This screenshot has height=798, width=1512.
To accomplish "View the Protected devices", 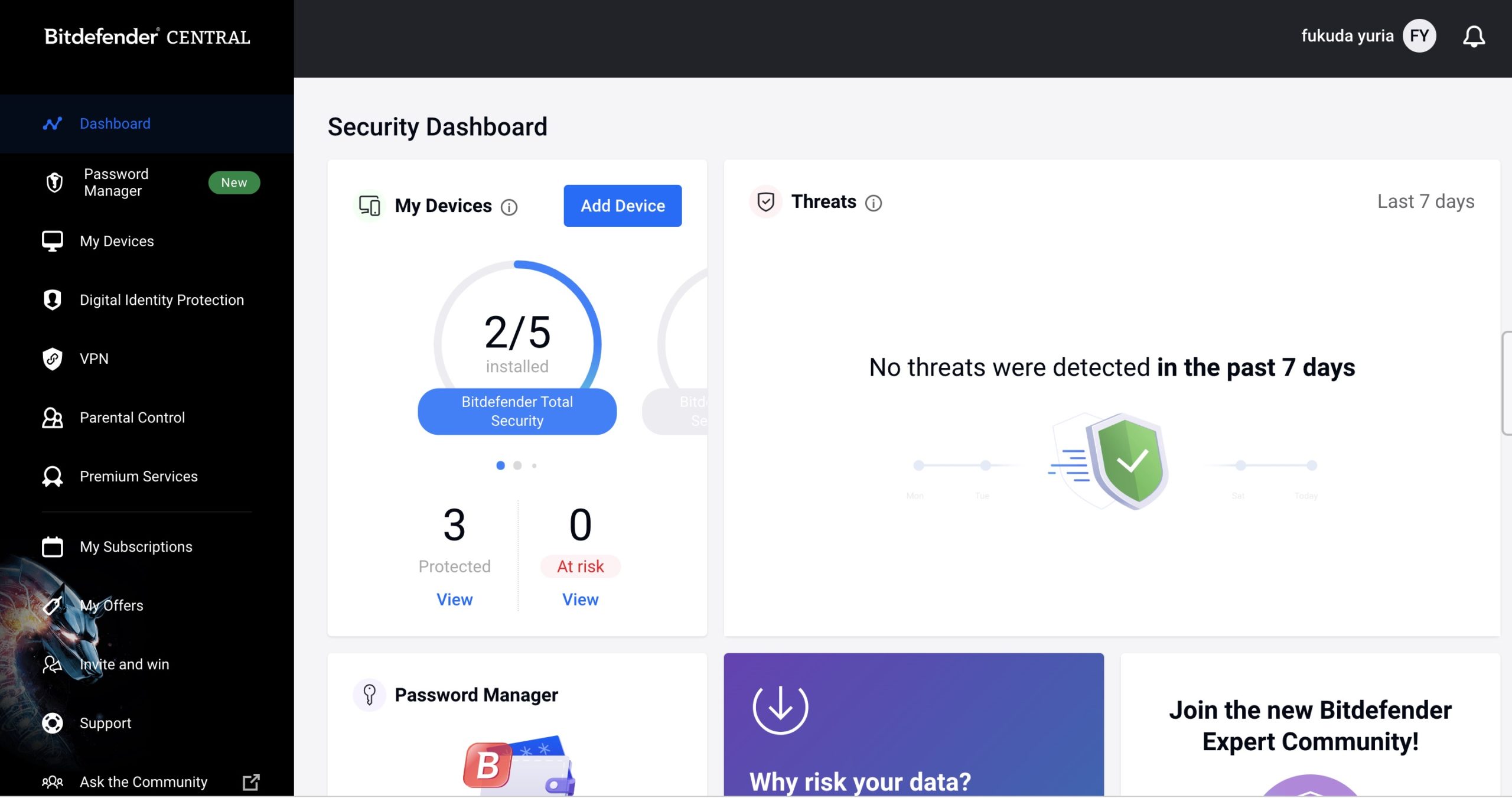I will pyautogui.click(x=454, y=600).
